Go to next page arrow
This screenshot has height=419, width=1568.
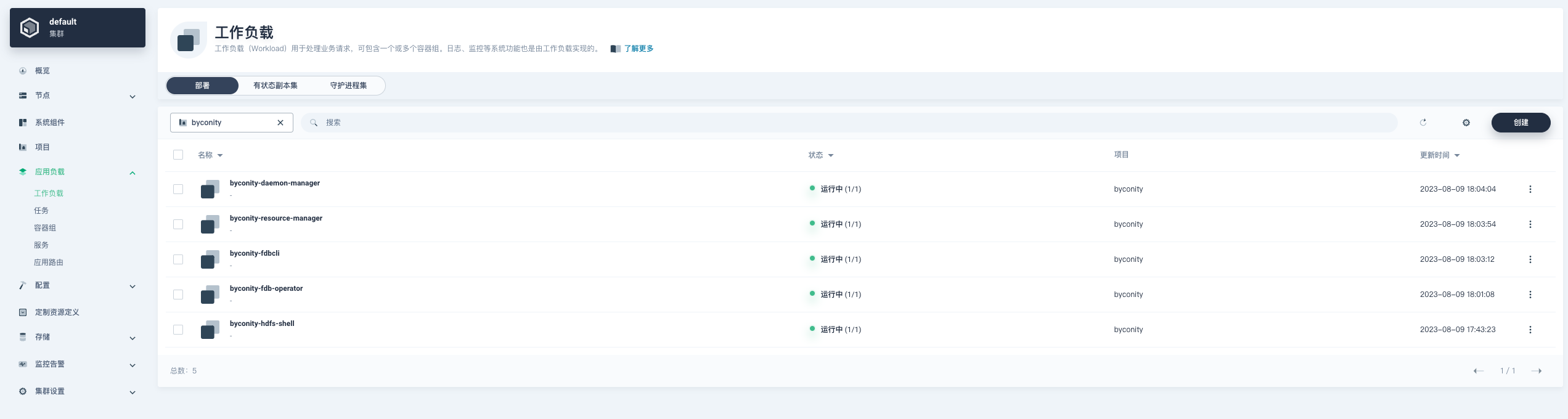pyautogui.click(x=1536, y=371)
